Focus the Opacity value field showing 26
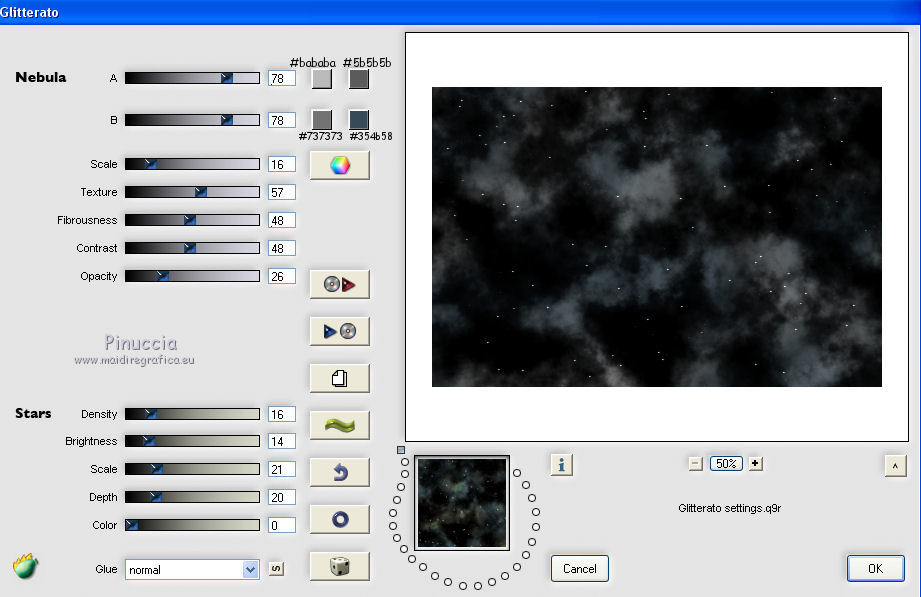921x597 pixels. 282,276
